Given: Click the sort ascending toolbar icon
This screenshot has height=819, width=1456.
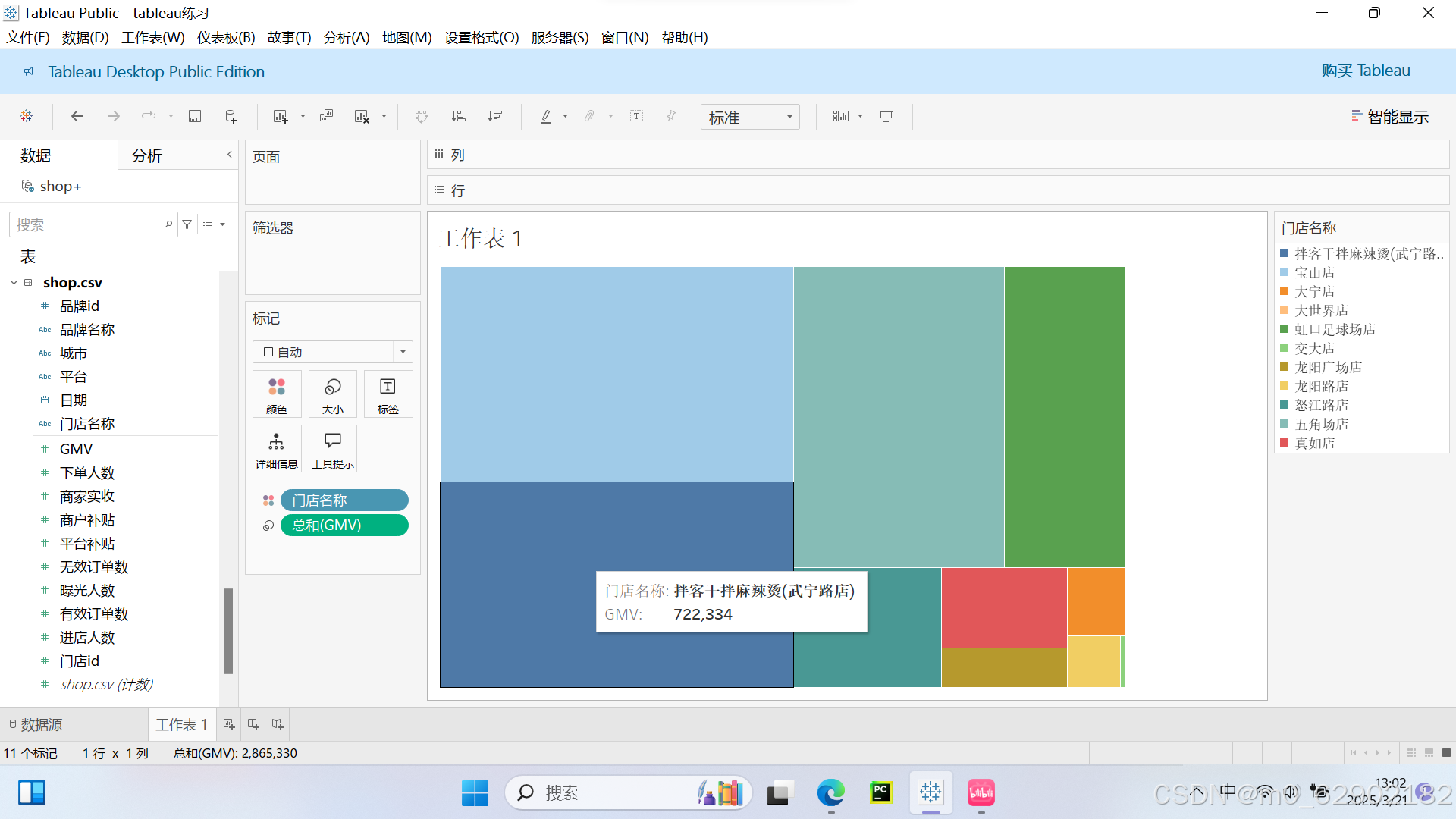Looking at the screenshot, I should pyautogui.click(x=458, y=116).
